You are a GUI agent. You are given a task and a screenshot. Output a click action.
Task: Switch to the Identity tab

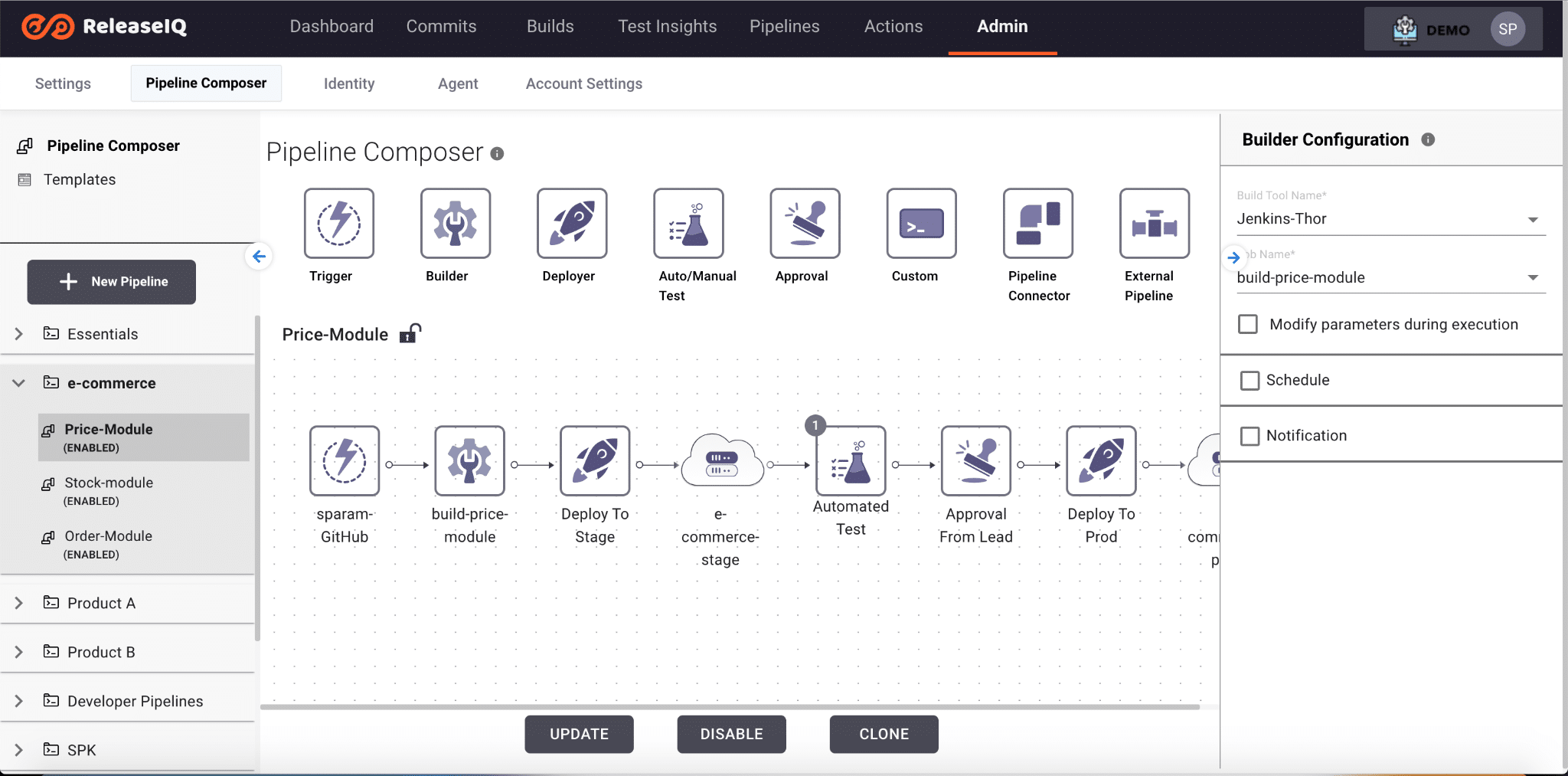click(x=349, y=83)
